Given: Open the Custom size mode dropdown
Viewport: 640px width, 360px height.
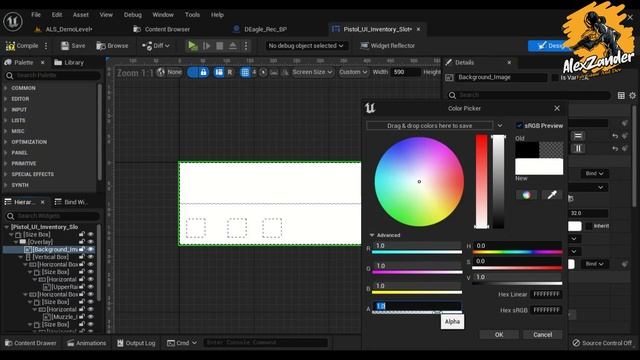Looking at the screenshot, I should pos(353,72).
